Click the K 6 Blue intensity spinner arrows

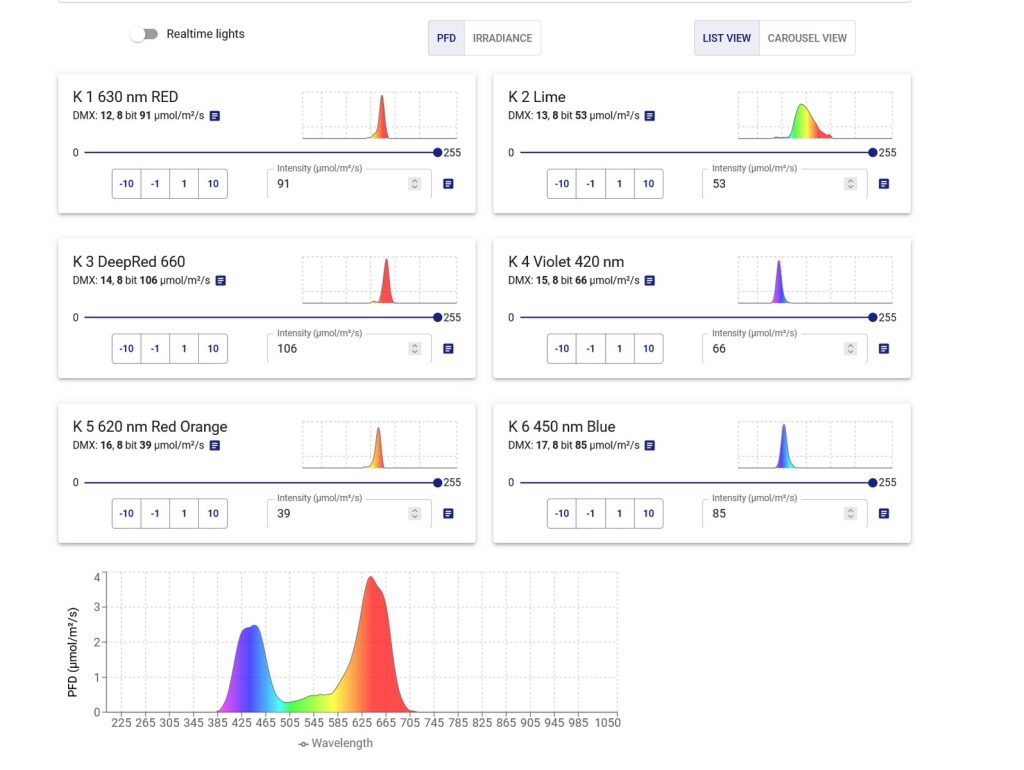tap(850, 513)
